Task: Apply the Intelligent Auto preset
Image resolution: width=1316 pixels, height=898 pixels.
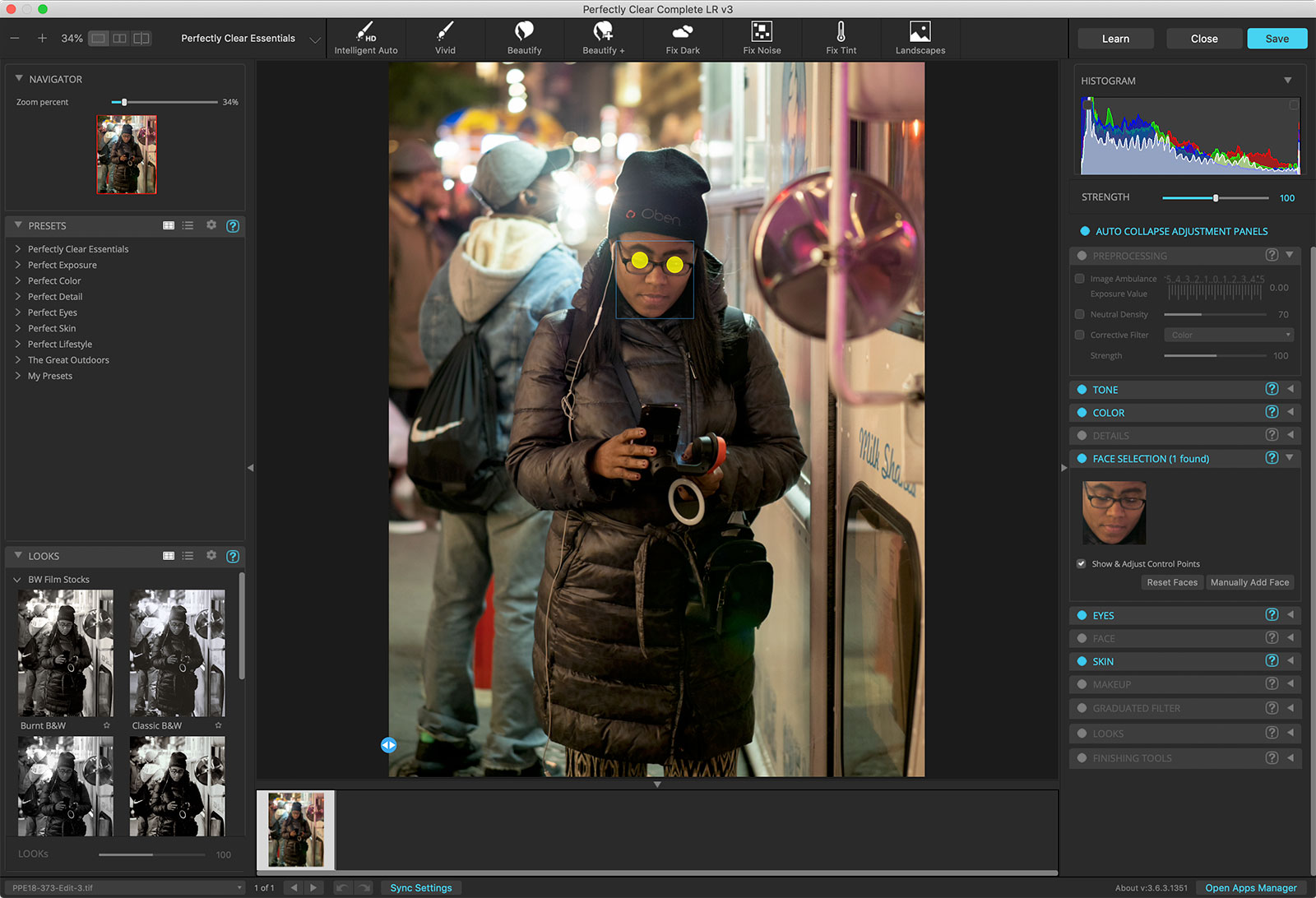Action: coord(365,39)
